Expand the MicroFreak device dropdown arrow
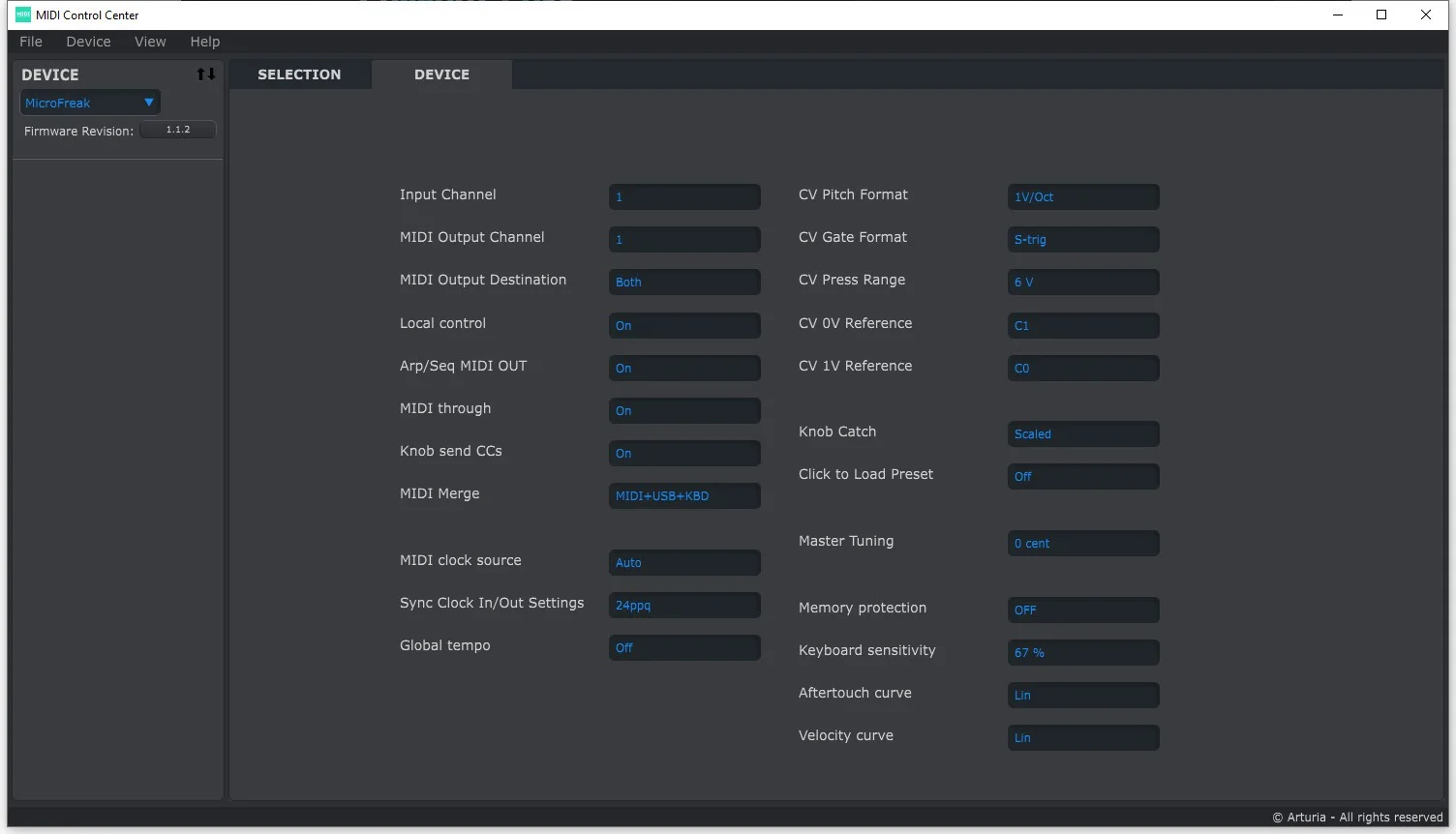Screen dimensions: 1456x834 [149, 103]
